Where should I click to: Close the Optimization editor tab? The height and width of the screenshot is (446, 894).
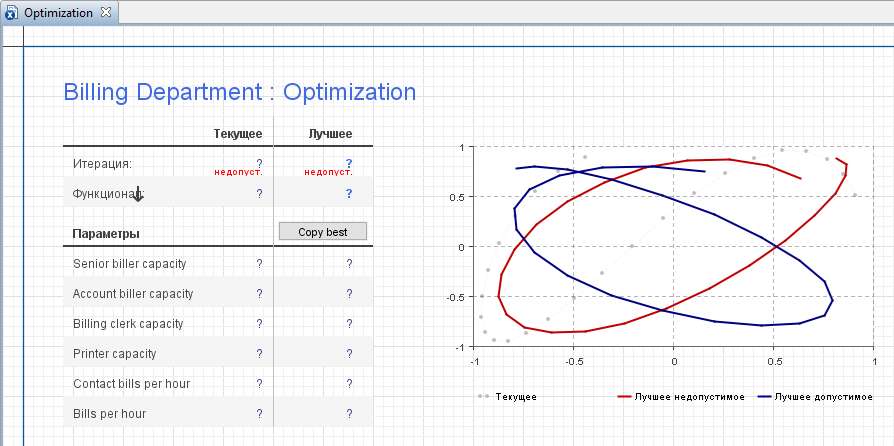coord(107,13)
